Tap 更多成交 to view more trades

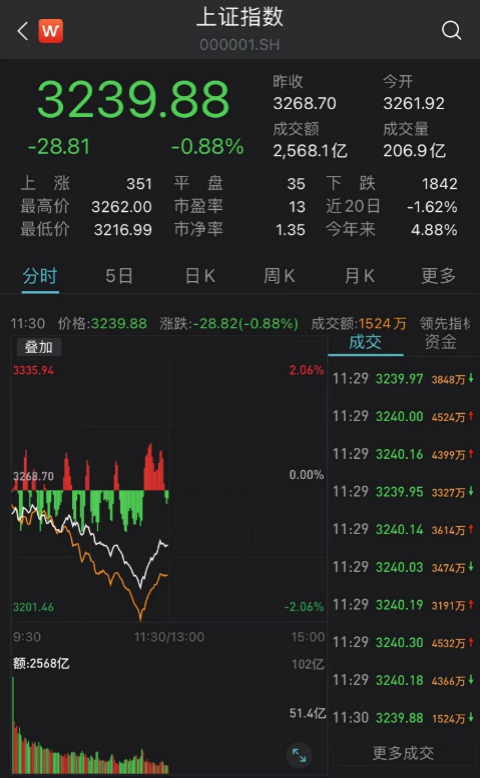pyautogui.click(x=403, y=753)
